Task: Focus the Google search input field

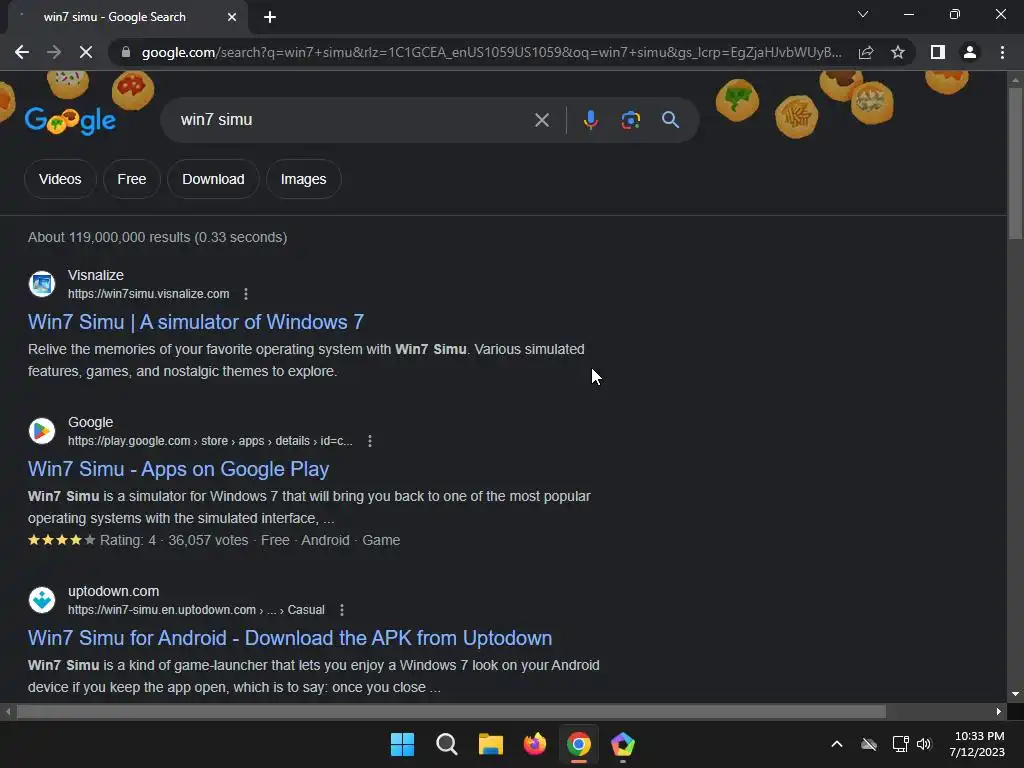Action: point(353,120)
